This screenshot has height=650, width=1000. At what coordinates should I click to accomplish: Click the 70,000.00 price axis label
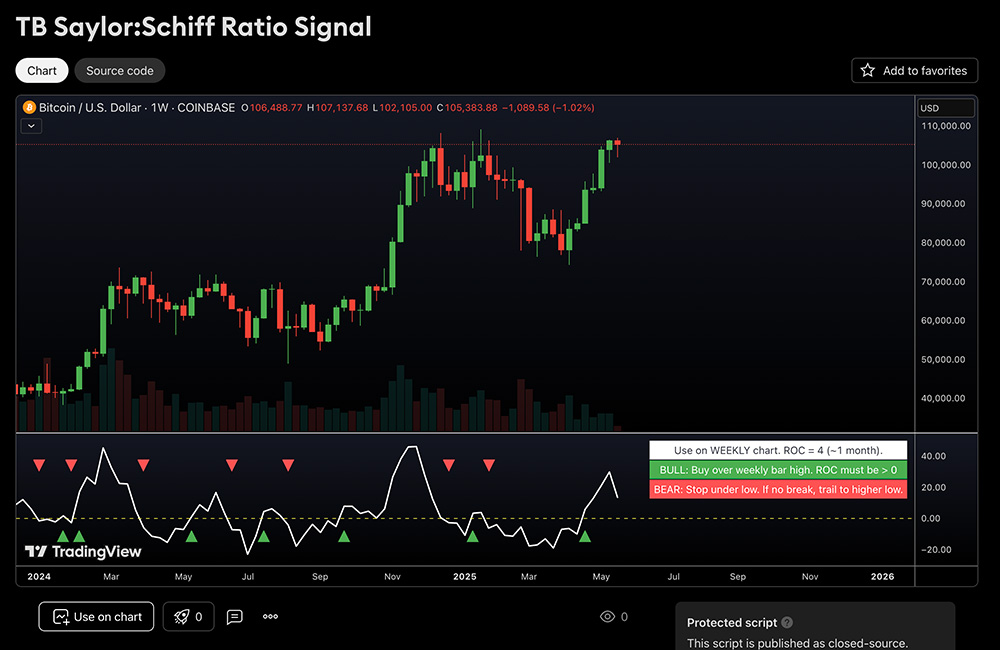point(943,281)
